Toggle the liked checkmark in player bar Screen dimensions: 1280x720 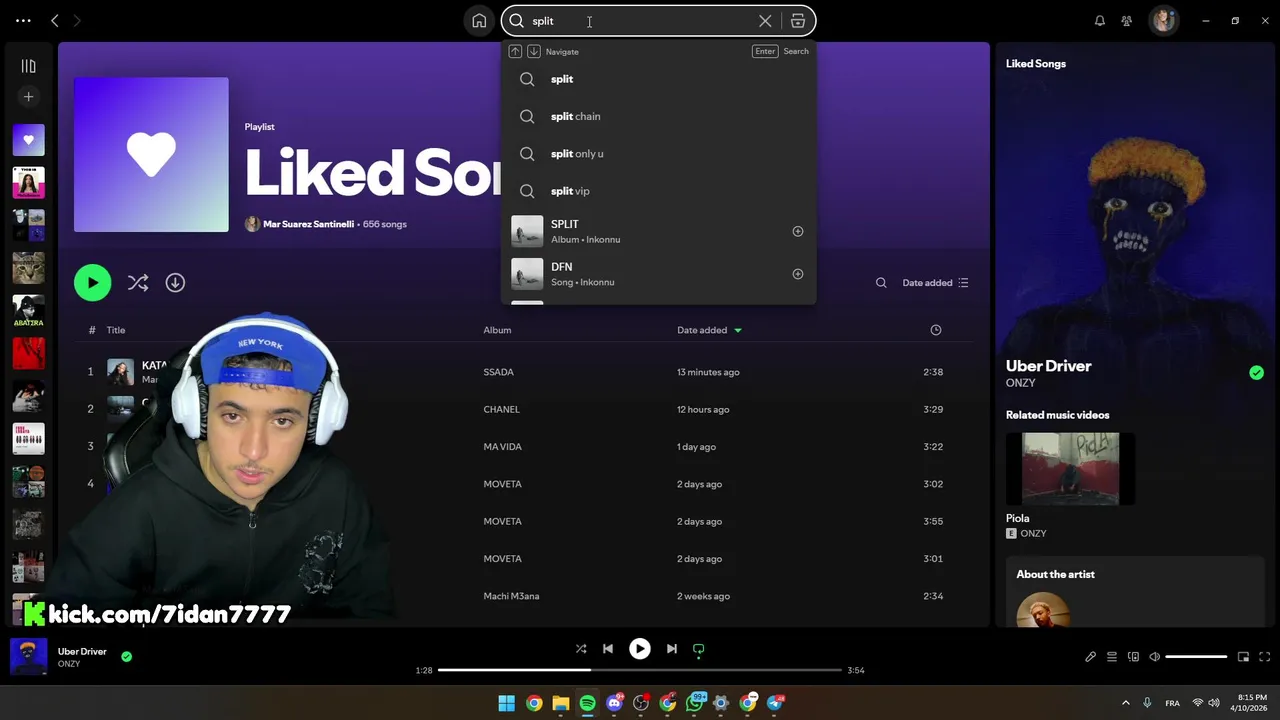click(x=126, y=657)
